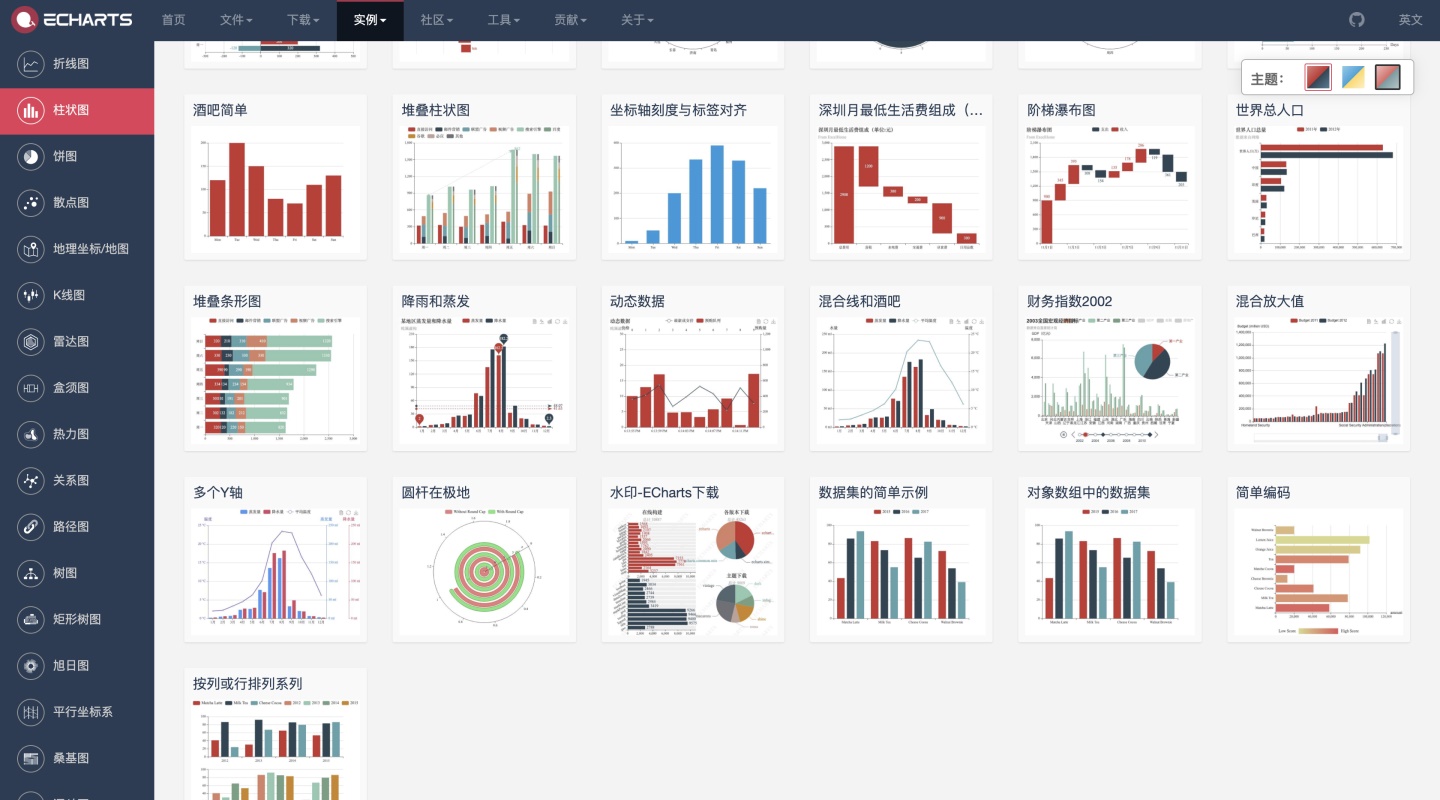The image size is (1440, 800).
Task: Choose the red and dark theme swatch
Action: [1318, 77]
